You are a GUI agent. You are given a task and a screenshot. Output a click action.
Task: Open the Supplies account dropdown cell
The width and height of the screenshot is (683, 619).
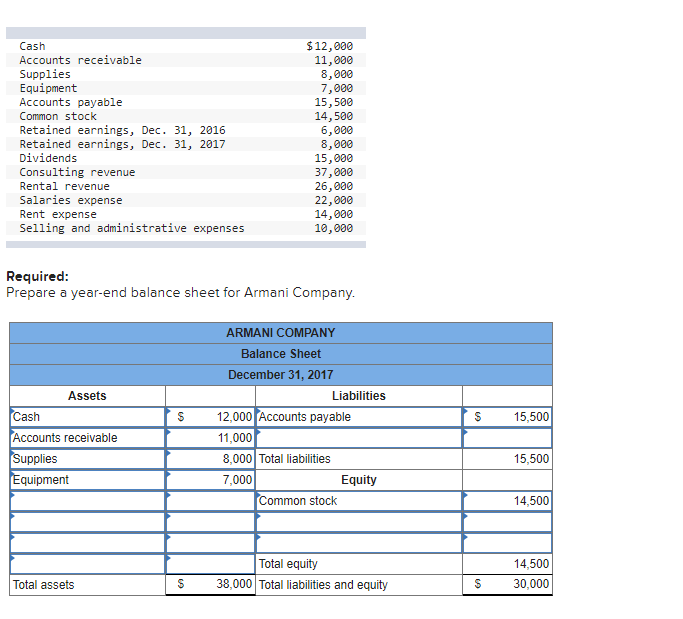tap(88, 459)
